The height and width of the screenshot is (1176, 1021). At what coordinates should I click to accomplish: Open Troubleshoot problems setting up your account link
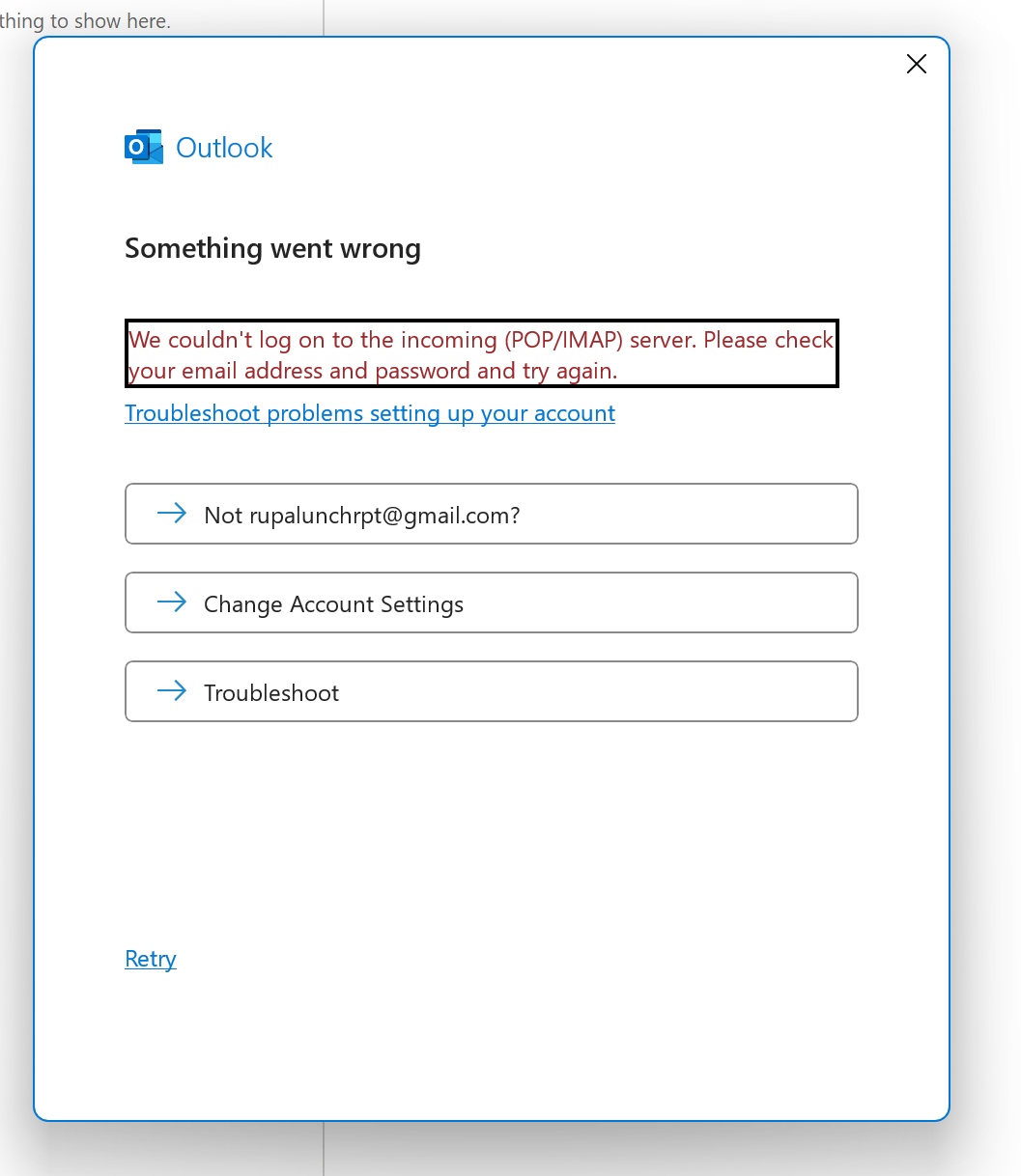coord(370,413)
